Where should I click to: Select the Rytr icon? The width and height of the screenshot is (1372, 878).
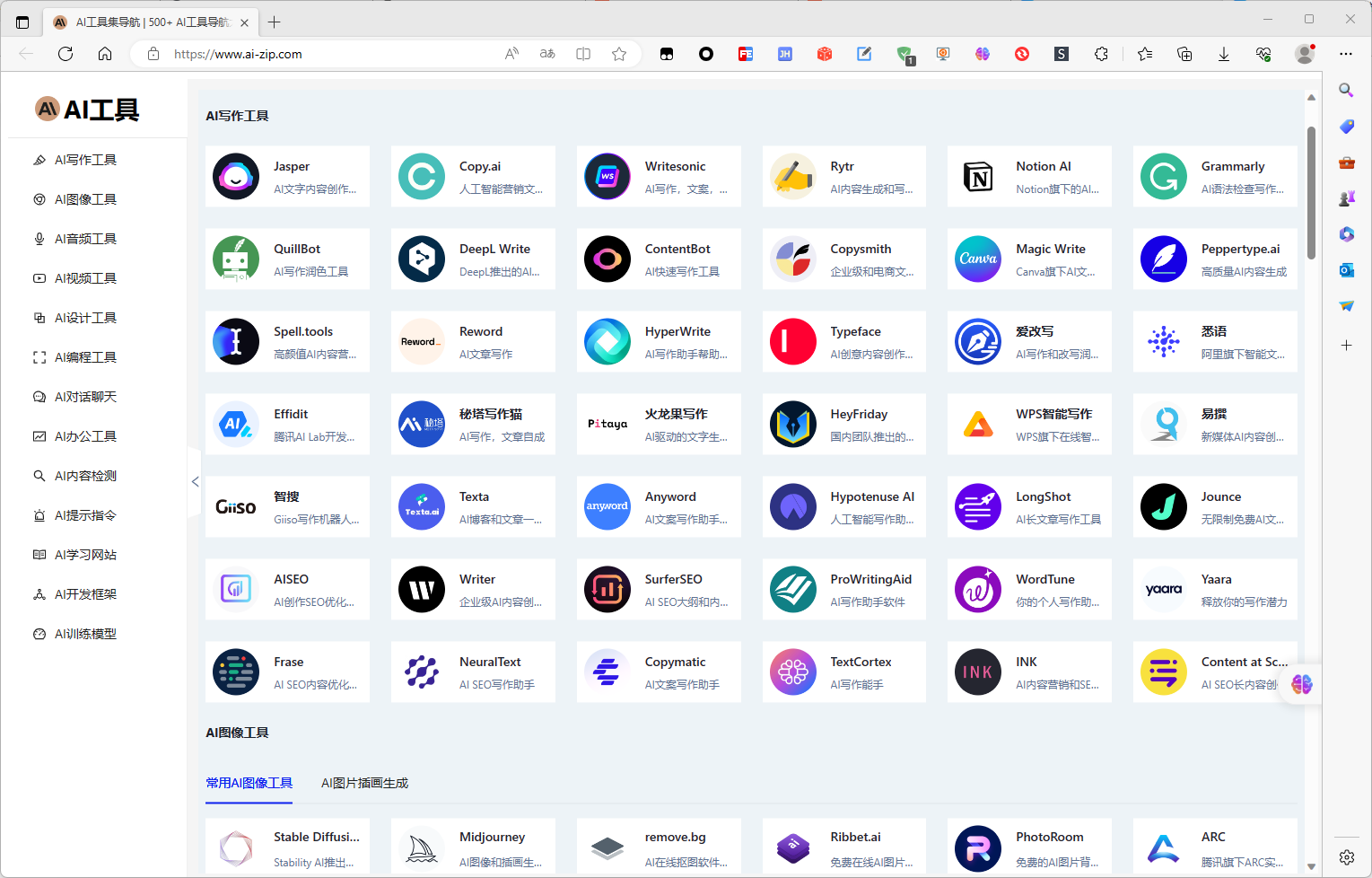coord(793,177)
